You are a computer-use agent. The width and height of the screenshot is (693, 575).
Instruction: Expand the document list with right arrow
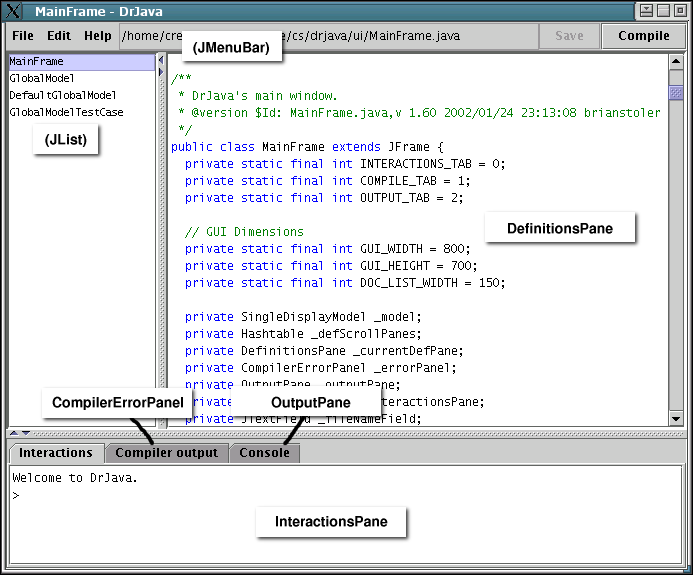point(161,72)
